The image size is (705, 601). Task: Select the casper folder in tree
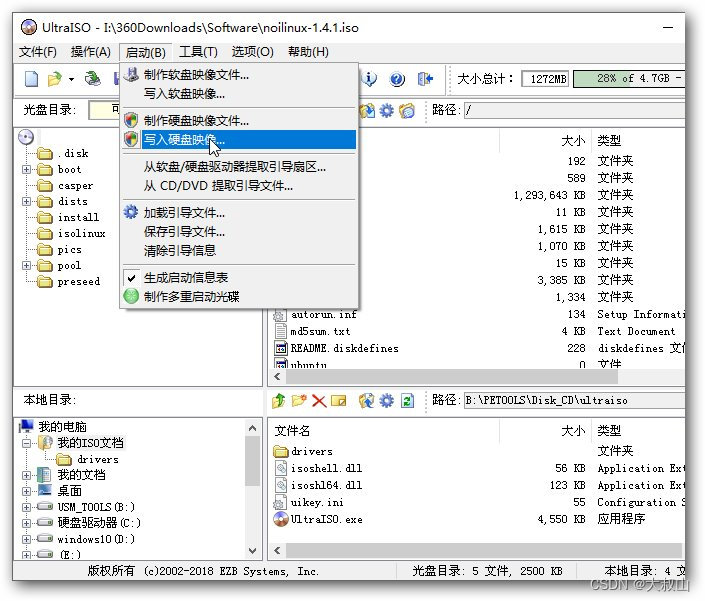coord(75,186)
